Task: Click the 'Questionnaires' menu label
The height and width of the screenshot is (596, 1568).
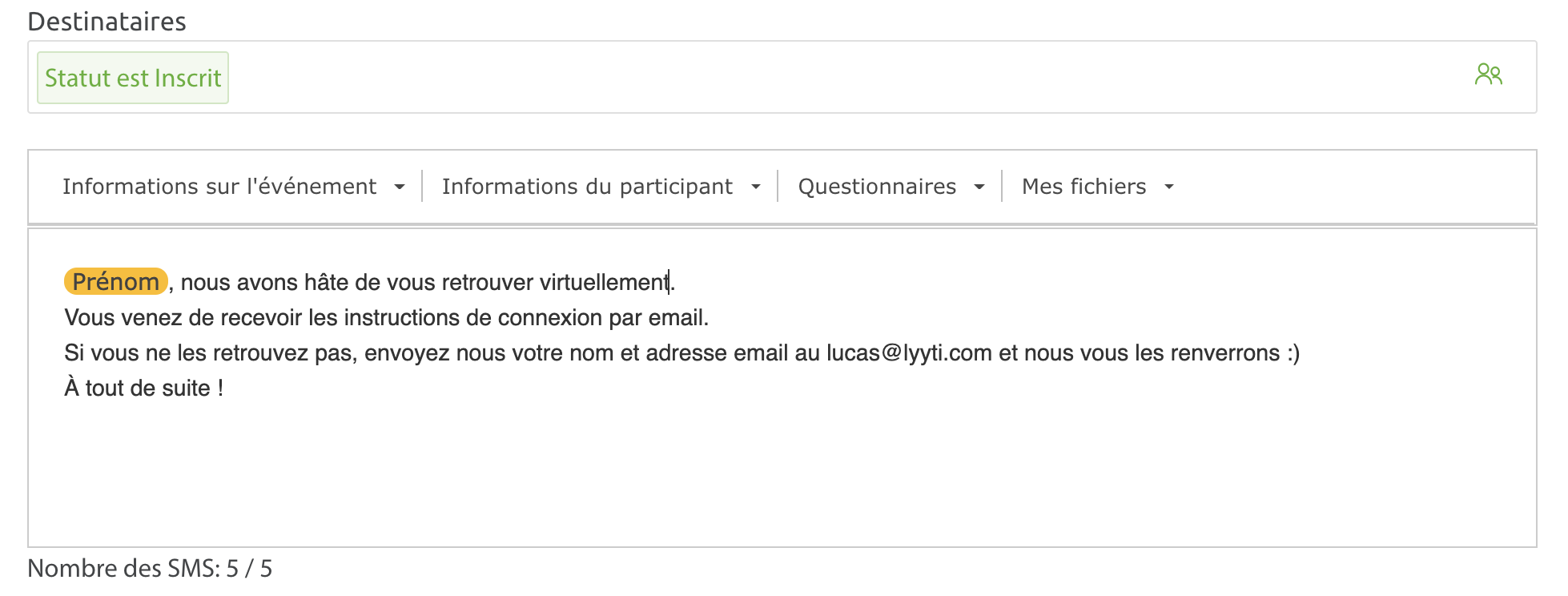Action: click(877, 187)
